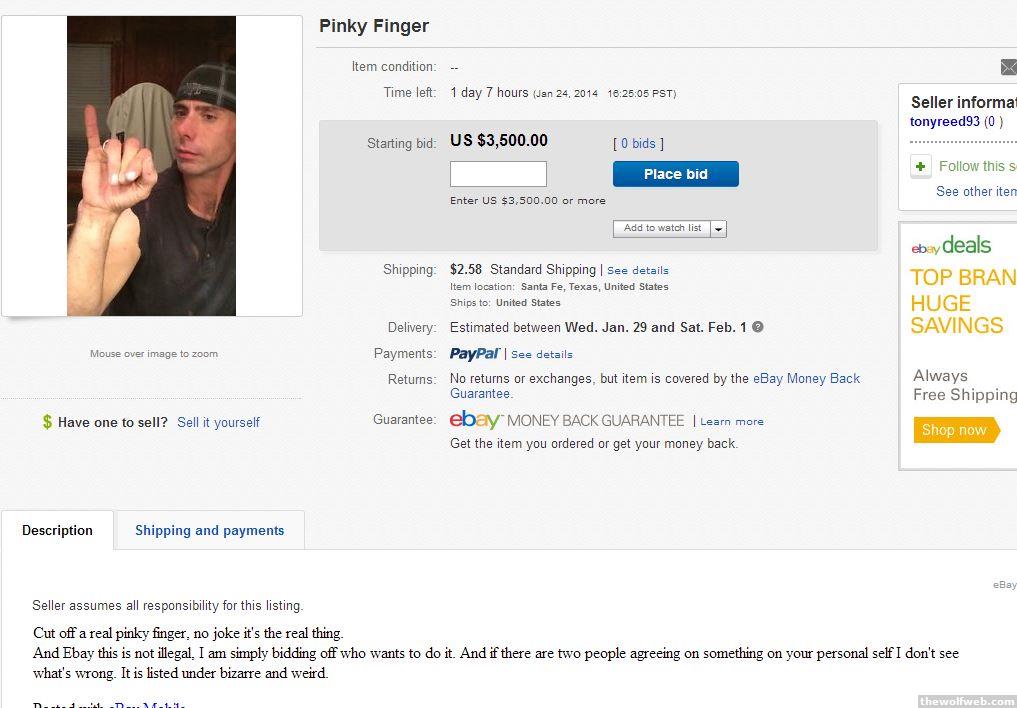Viewport: 1017px width, 708px height.
Task: Click the PayPal logo
Action: pos(474,354)
